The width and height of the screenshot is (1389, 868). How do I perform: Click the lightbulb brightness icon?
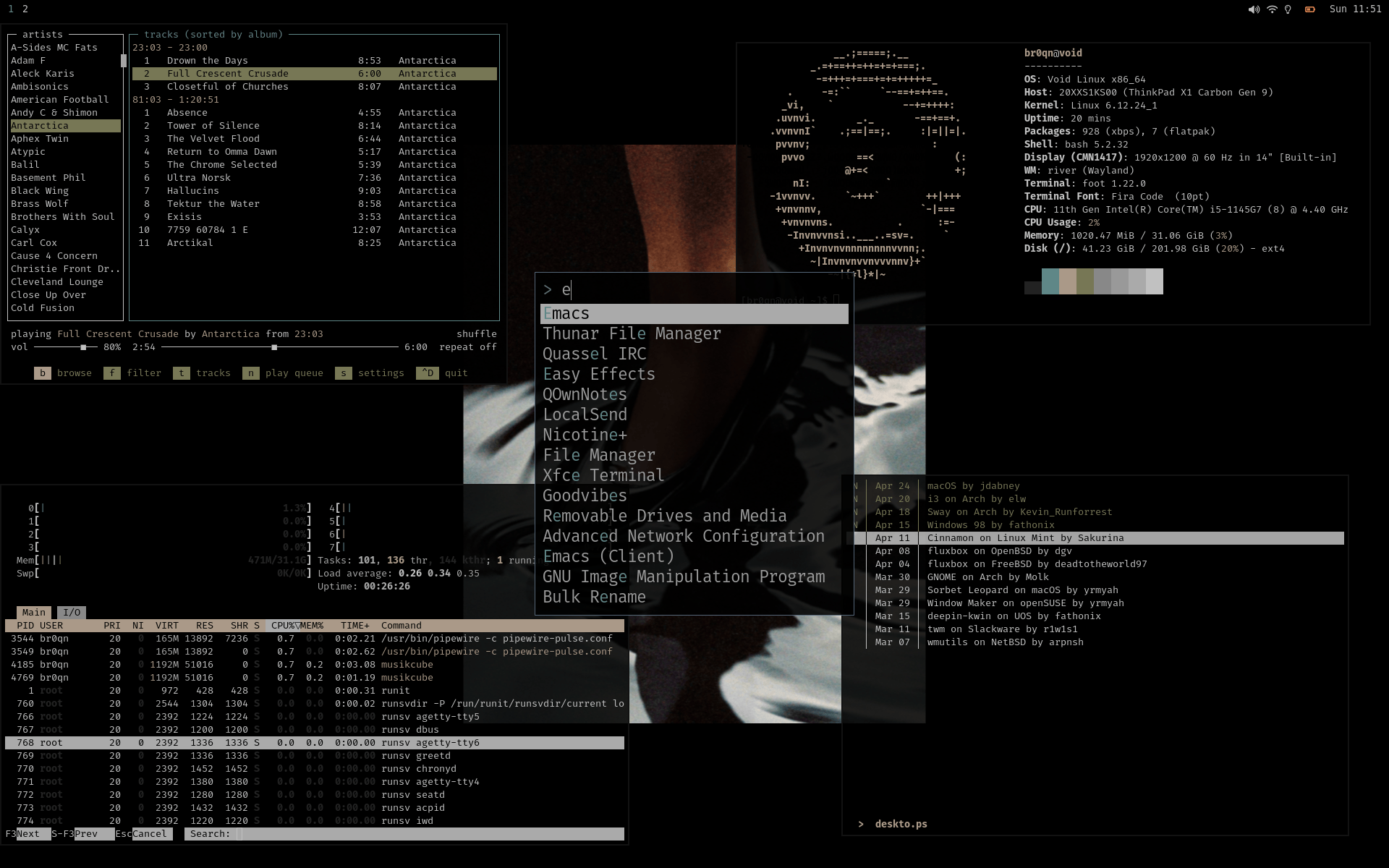click(x=1288, y=9)
